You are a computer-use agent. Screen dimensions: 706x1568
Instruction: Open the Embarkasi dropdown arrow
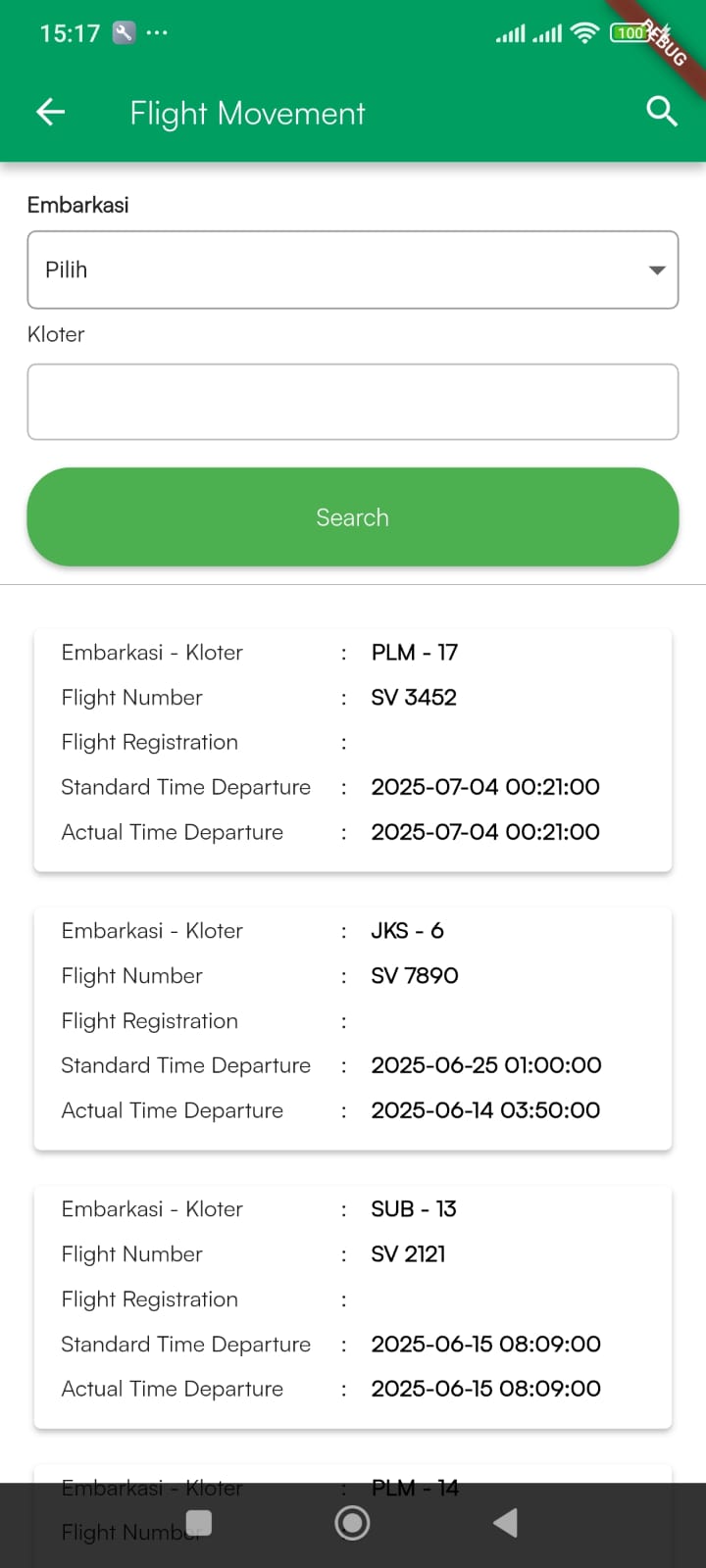tap(657, 269)
